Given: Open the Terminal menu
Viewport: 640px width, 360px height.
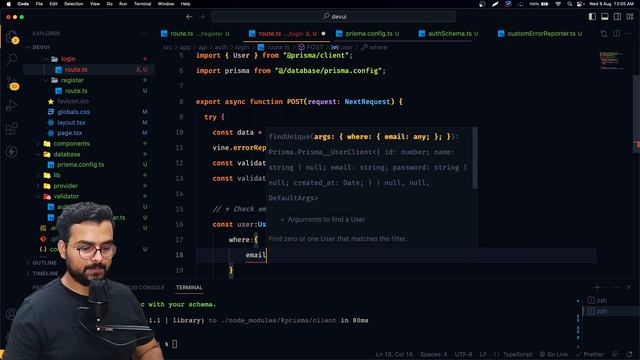Looking at the screenshot, I should coord(142,4).
